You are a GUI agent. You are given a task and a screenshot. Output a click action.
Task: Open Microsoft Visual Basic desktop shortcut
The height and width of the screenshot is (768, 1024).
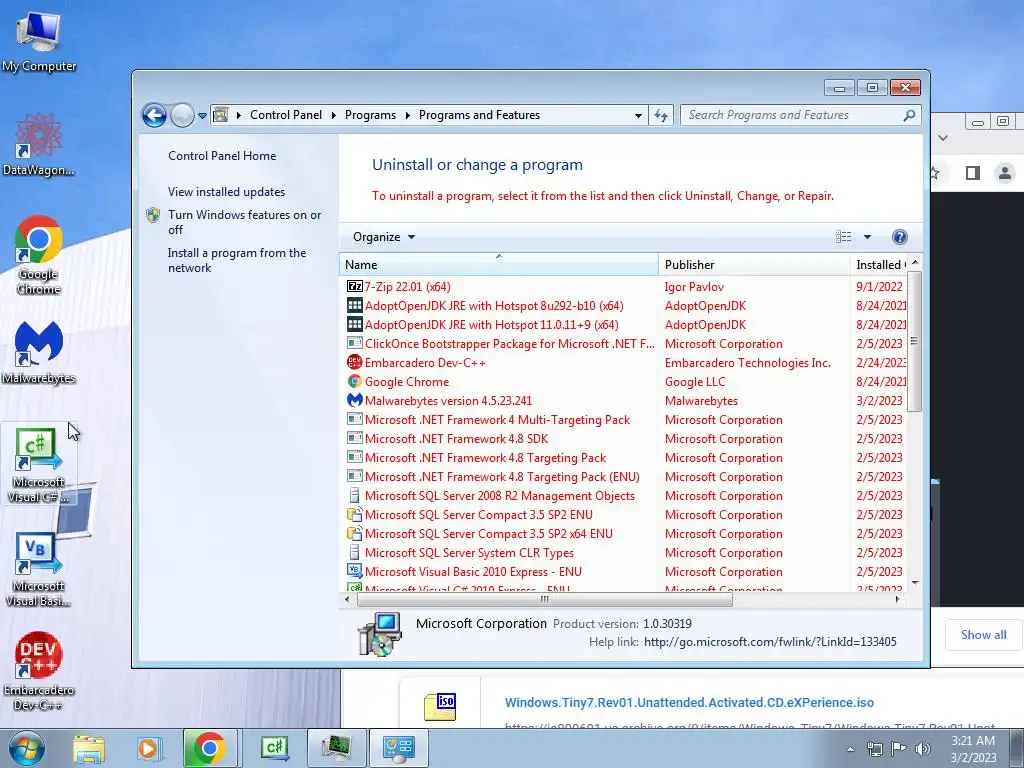(39, 569)
